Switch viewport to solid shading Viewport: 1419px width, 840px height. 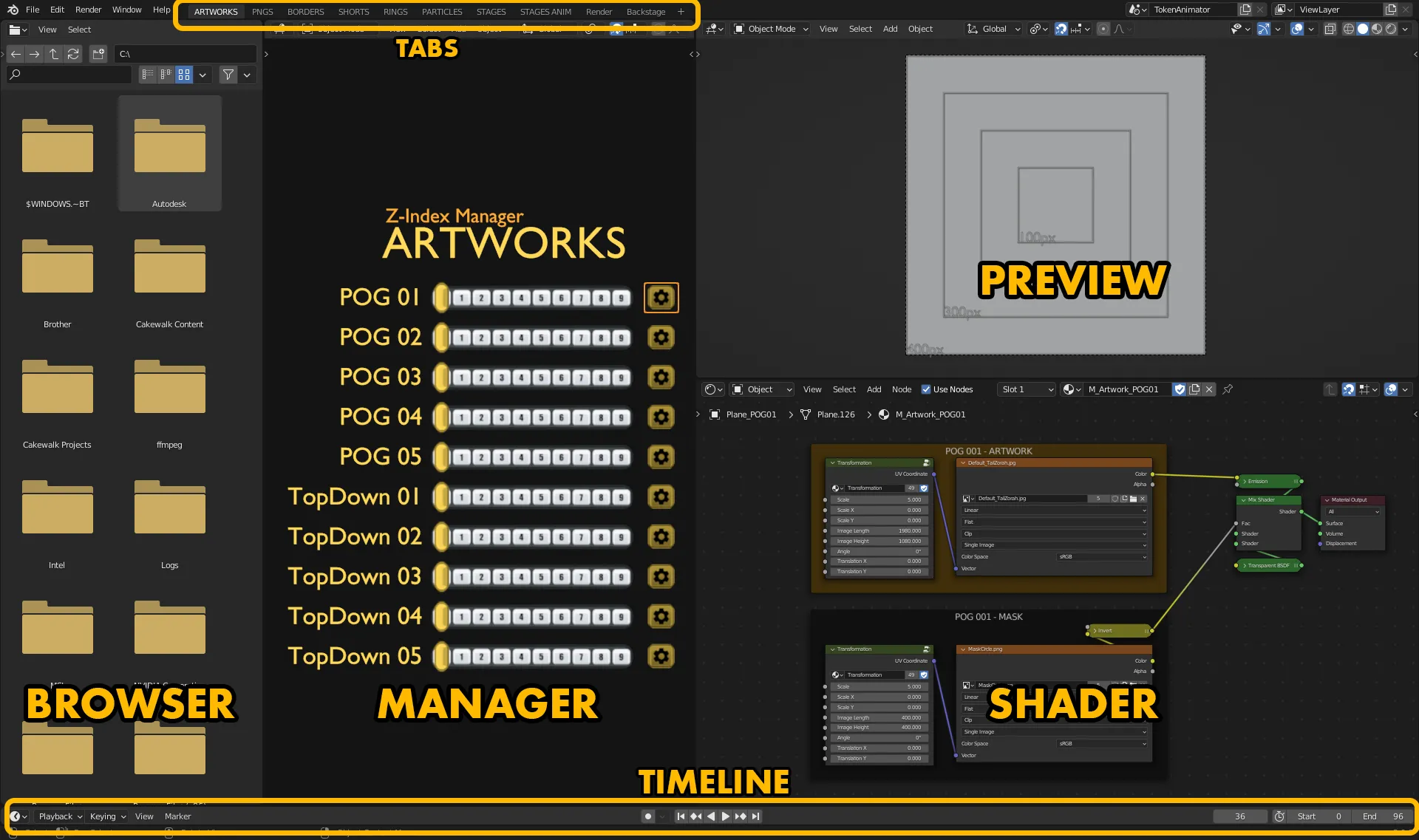pyautogui.click(x=1363, y=29)
